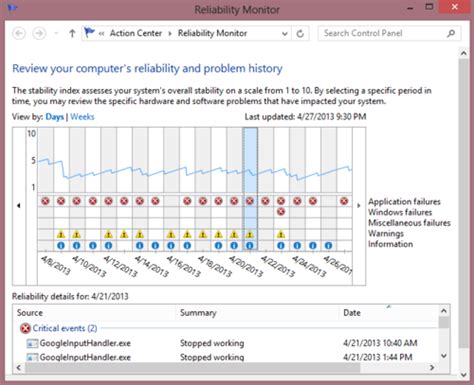Select the warning icon for 4/20/2013
Viewport: 474px width, 385px height.
tap(234, 234)
